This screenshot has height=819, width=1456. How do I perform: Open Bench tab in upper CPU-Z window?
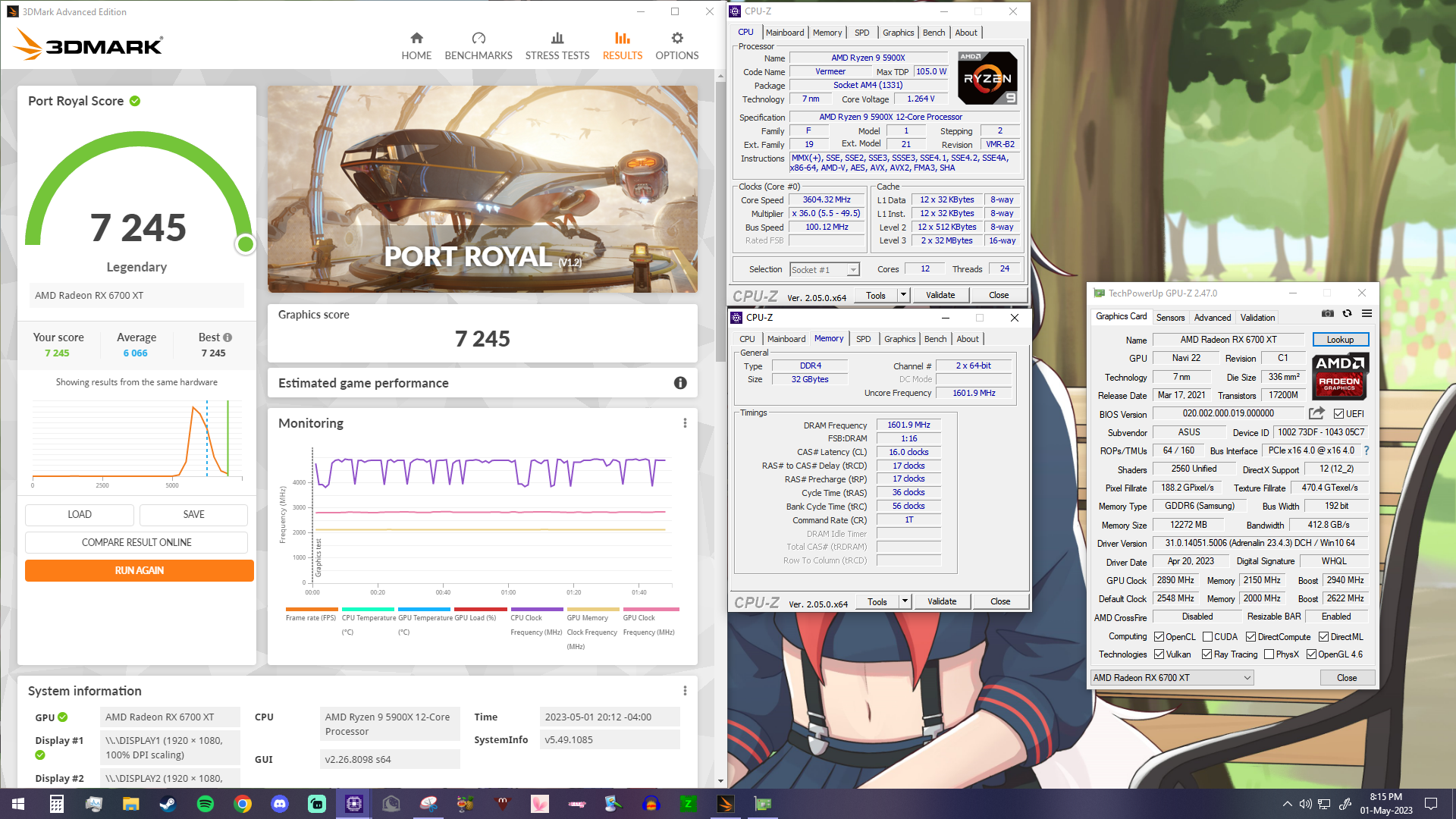pos(934,33)
